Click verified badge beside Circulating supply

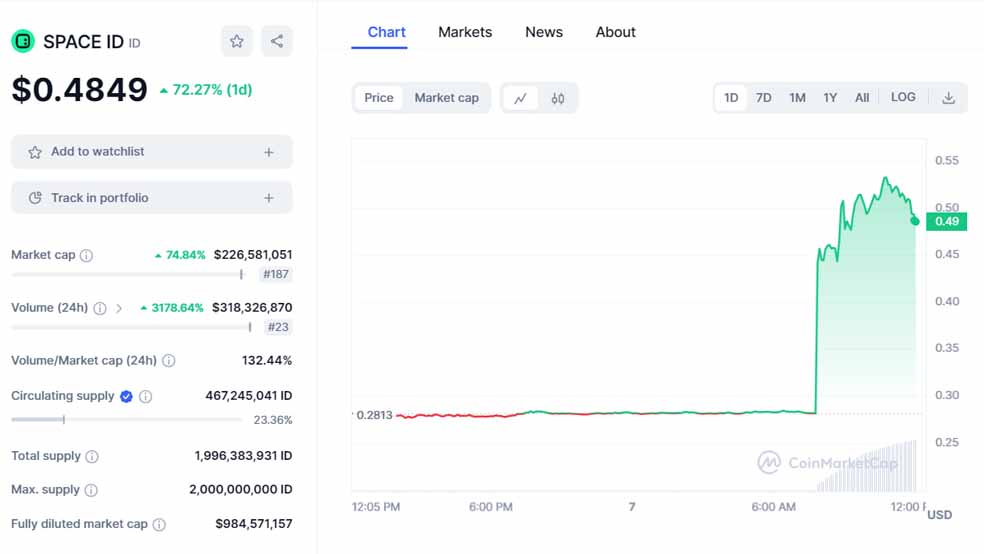click(x=126, y=396)
